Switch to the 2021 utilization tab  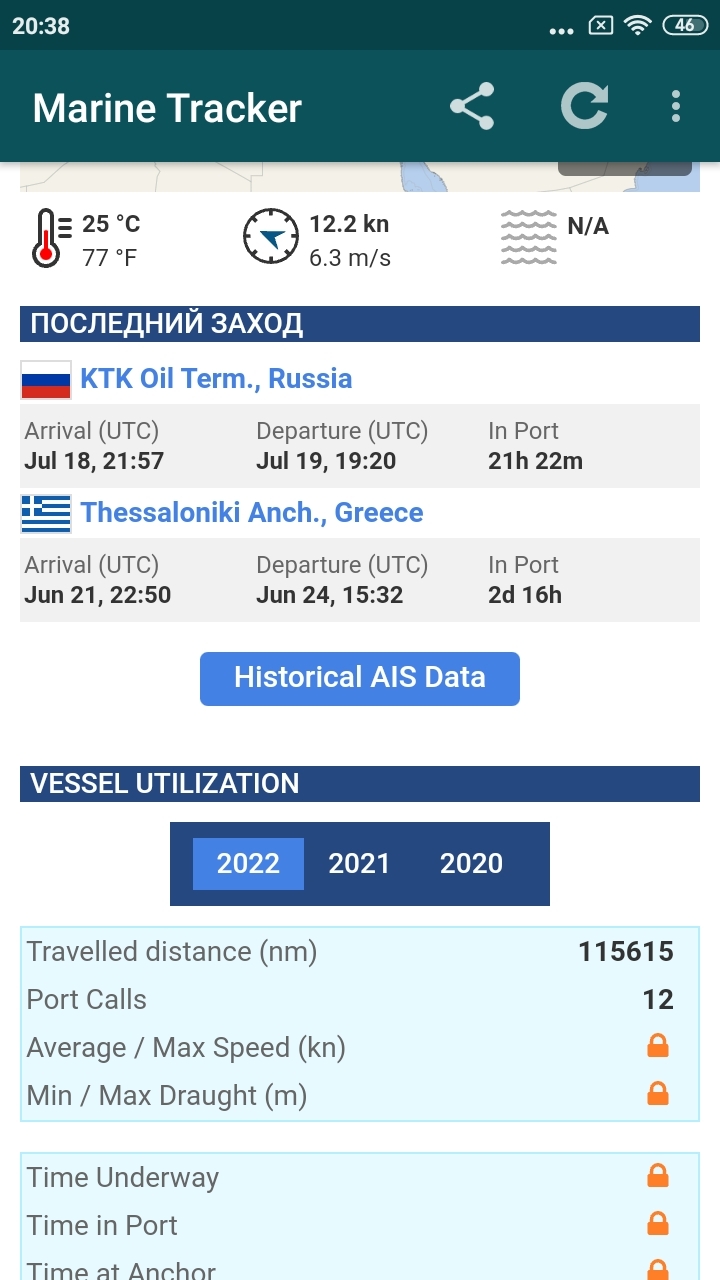[359, 864]
